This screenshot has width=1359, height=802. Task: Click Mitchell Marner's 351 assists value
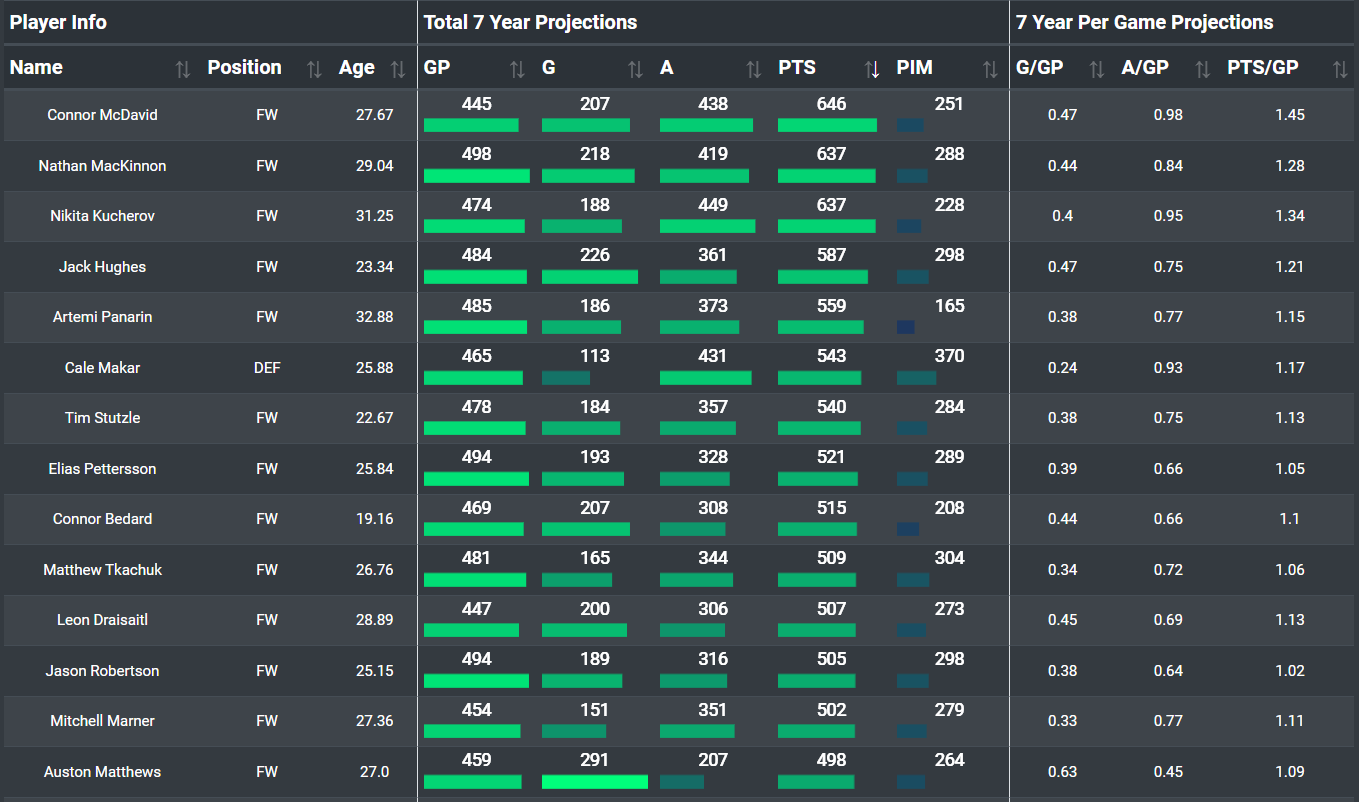coord(713,710)
